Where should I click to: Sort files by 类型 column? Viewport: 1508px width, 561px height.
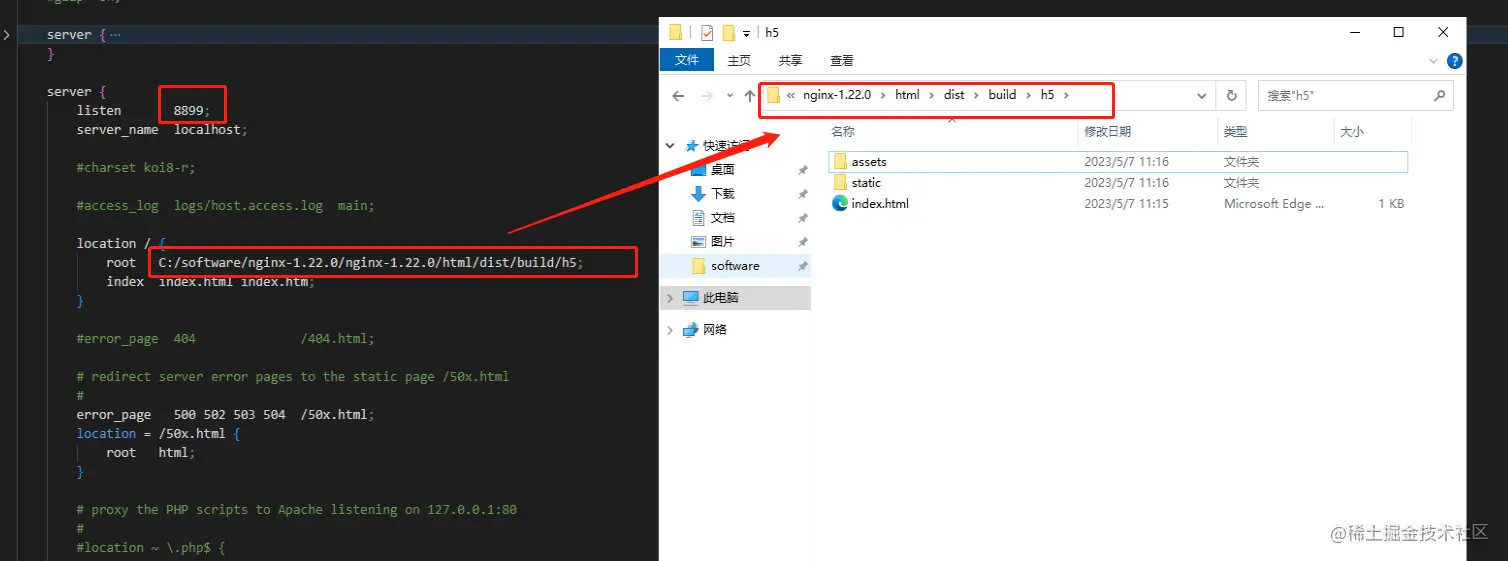click(1236, 131)
